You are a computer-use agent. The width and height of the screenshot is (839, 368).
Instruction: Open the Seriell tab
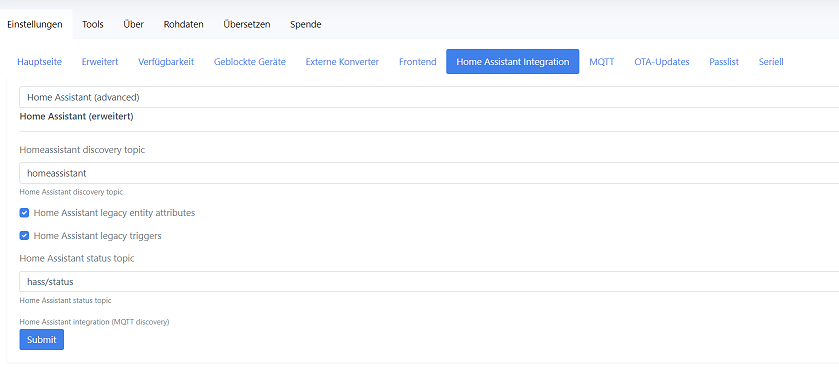(771, 62)
